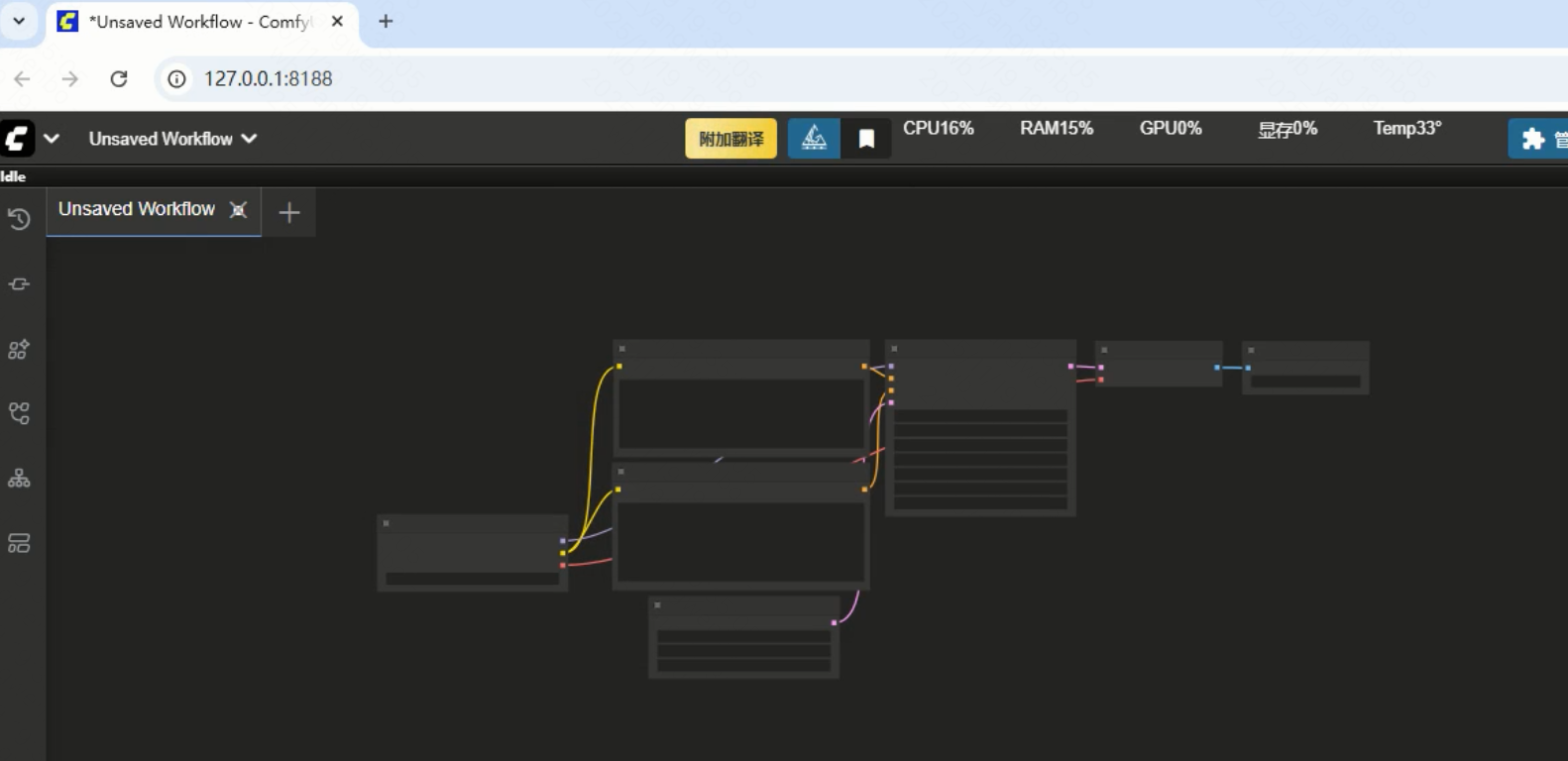The width and height of the screenshot is (1568, 761).
Task: Collapse the tall sampler node via its dot
Action: pyautogui.click(x=894, y=349)
